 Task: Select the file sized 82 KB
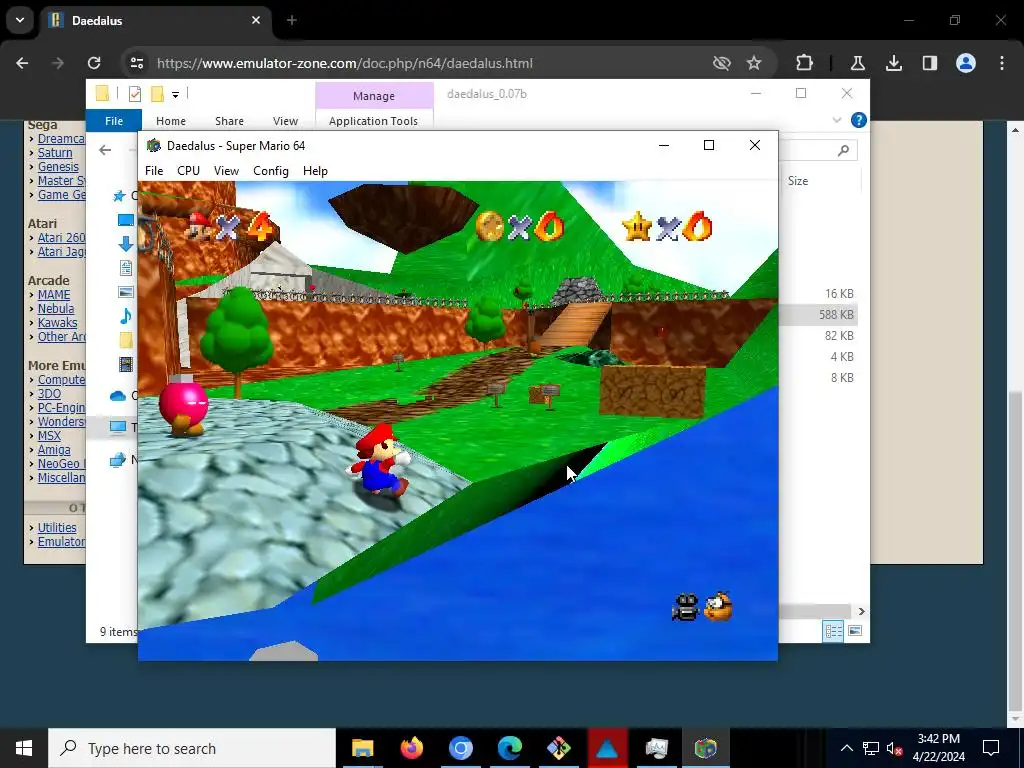click(839, 336)
